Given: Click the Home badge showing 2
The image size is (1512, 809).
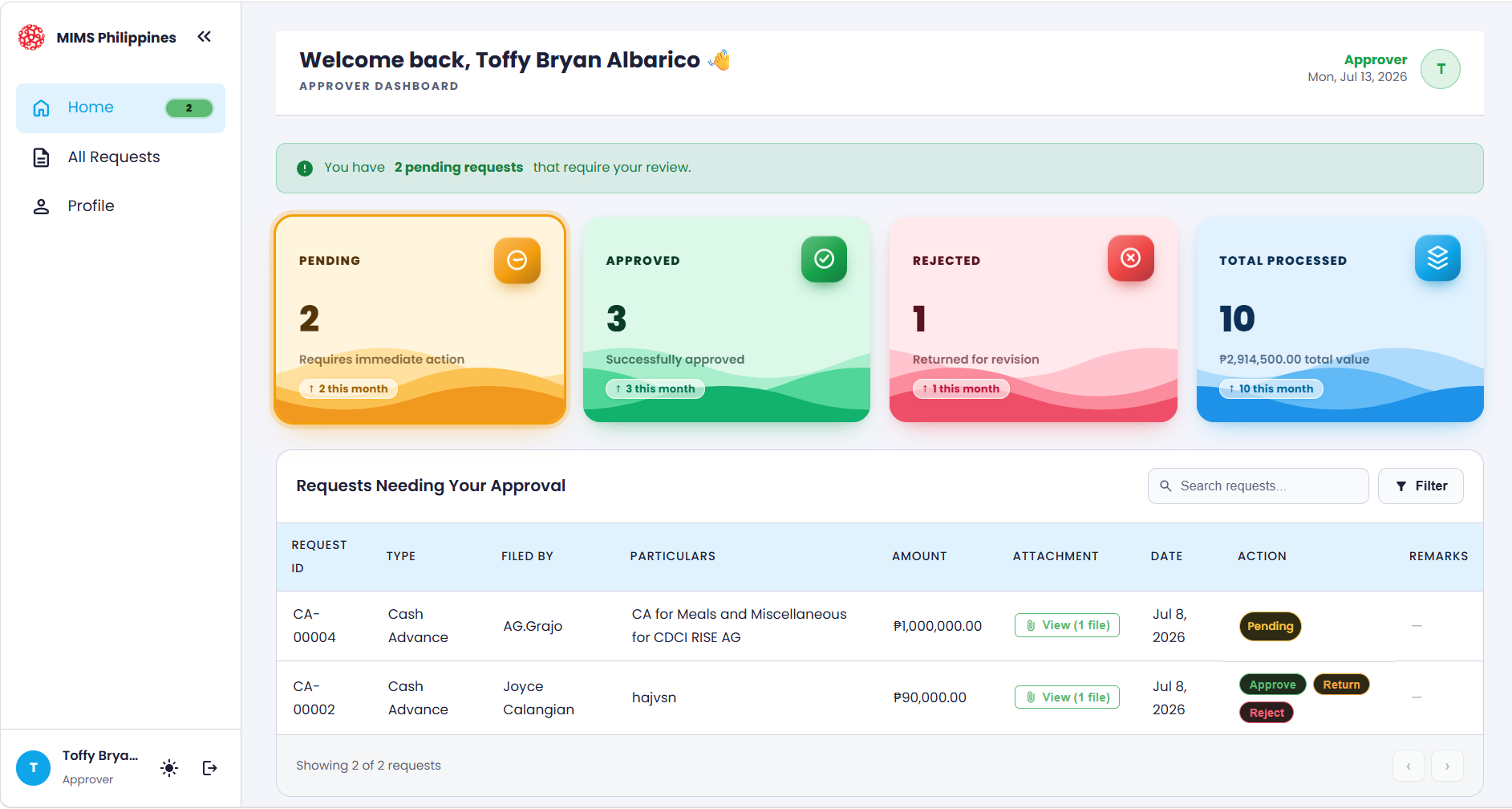Looking at the screenshot, I should (189, 108).
